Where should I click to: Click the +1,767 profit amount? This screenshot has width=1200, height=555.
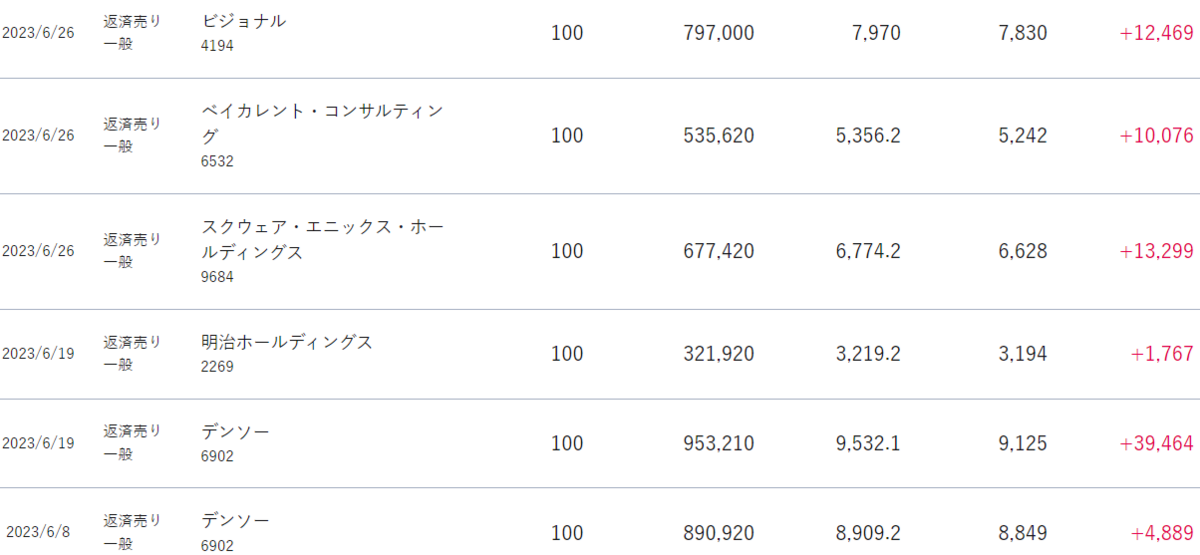click(x=1162, y=354)
